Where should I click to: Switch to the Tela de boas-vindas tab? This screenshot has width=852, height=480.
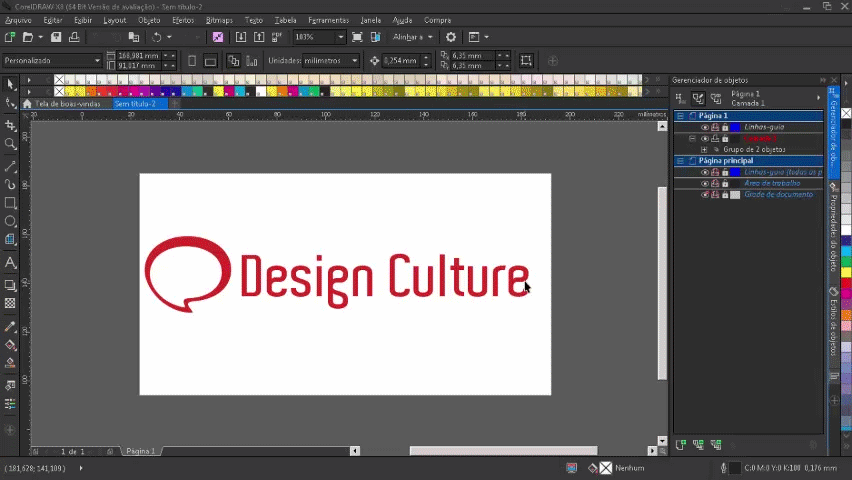[x=68, y=103]
